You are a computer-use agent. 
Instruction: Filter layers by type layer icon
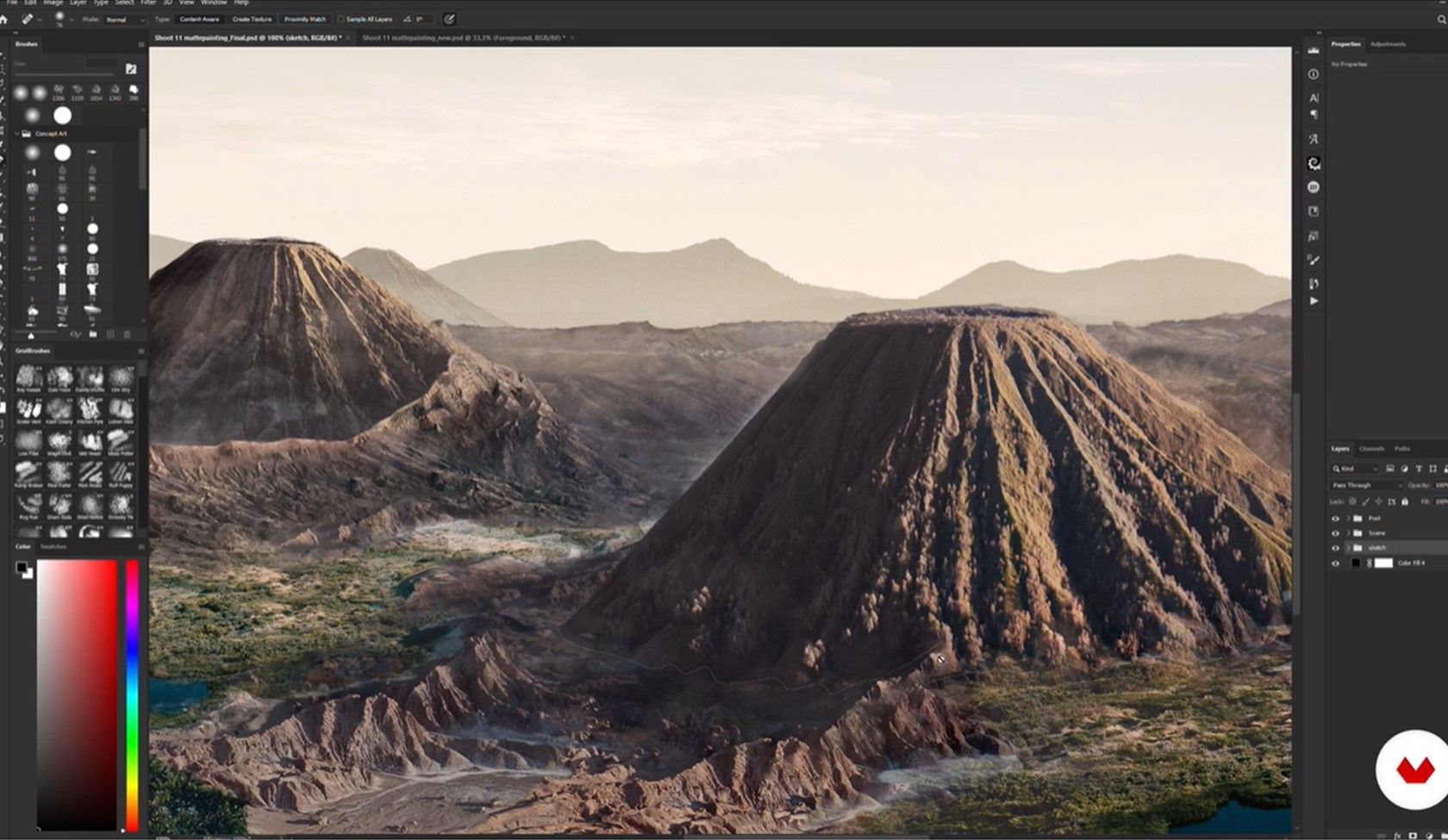pos(1419,469)
